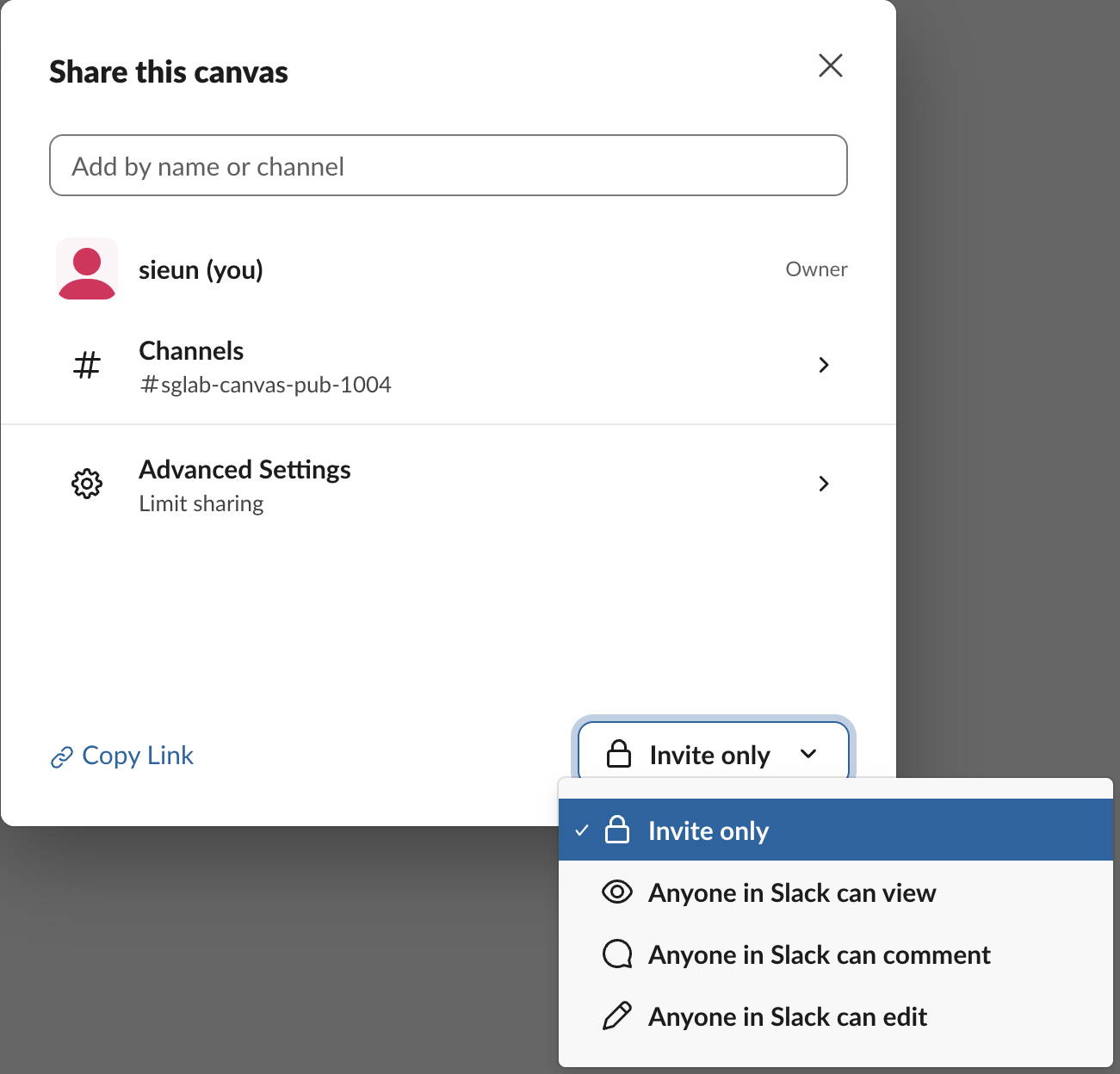Click the Advanced Settings gear icon
Image resolution: width=1120 pixels, height=1074 pixels.
tap(87, 484)
